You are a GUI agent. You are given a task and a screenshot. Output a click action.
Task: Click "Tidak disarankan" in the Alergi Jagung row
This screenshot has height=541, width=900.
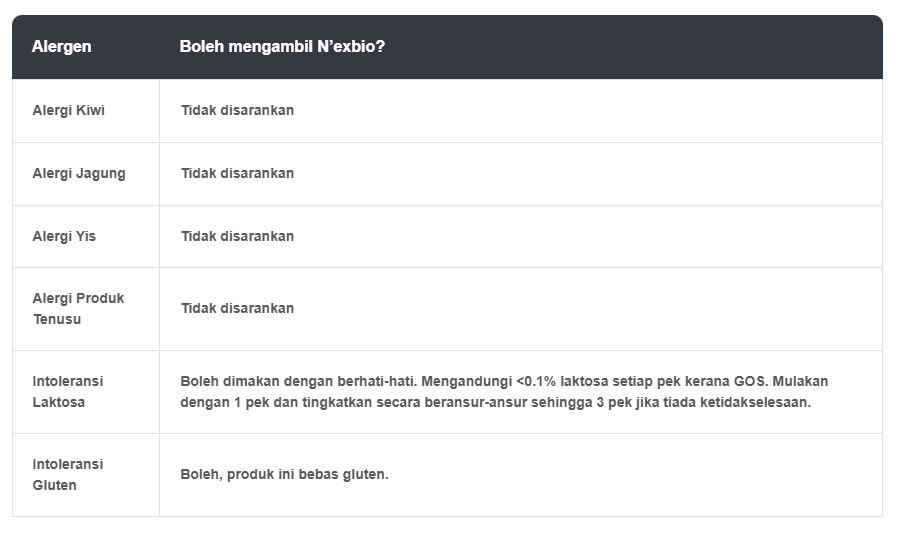237,173
